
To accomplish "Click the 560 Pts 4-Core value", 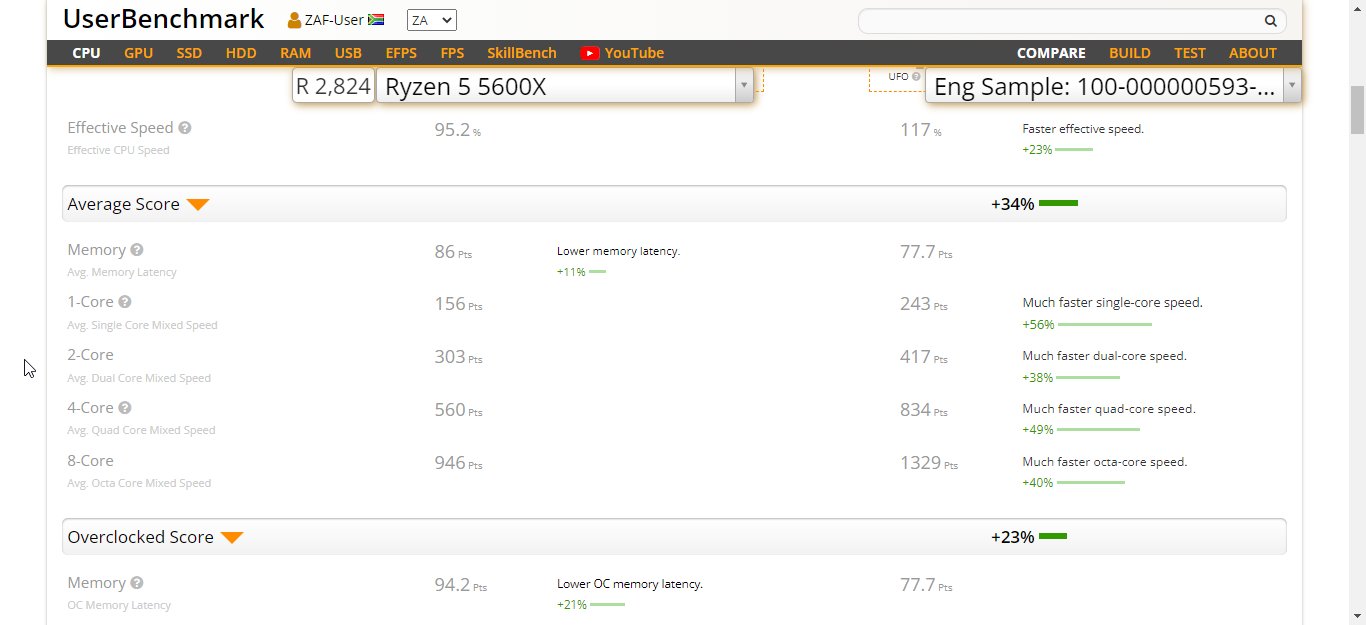I will coord(458,410).
